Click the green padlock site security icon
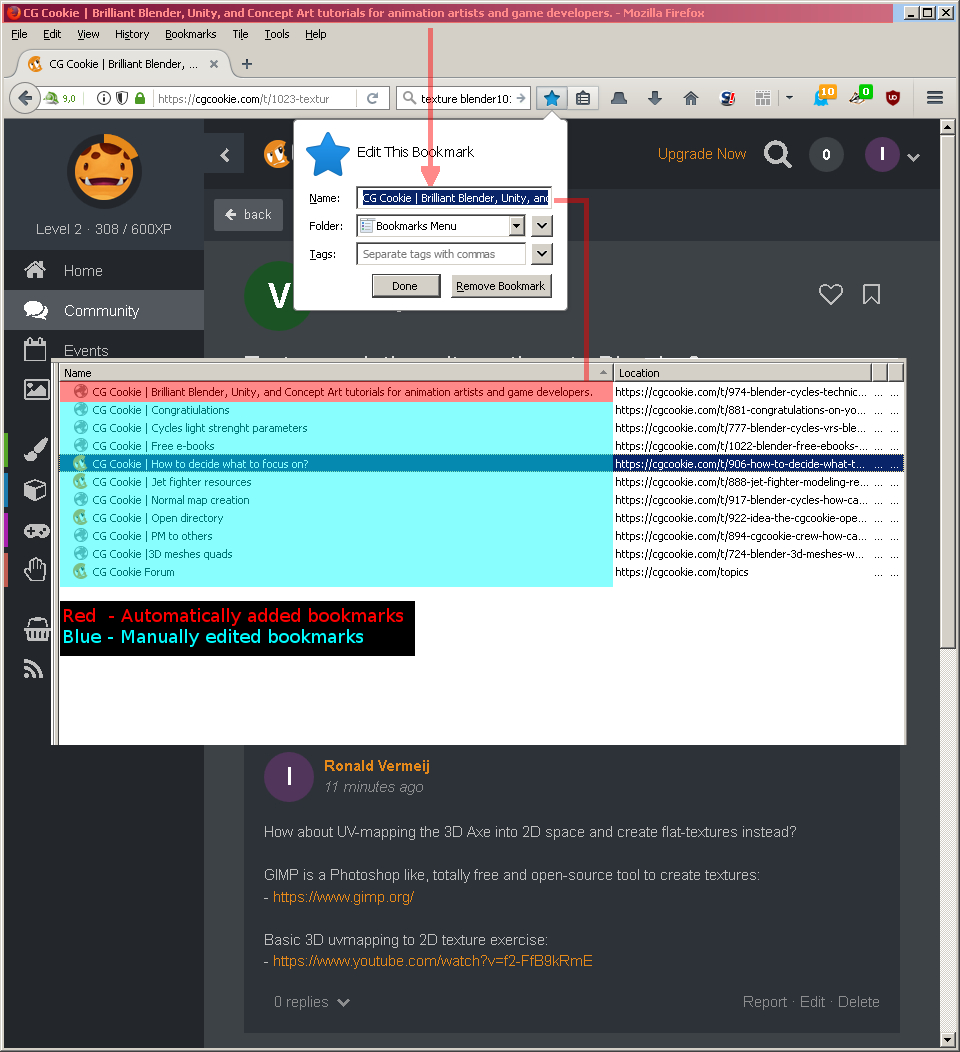The width and height of the screenshot is (960, 1052). point(140,98)
